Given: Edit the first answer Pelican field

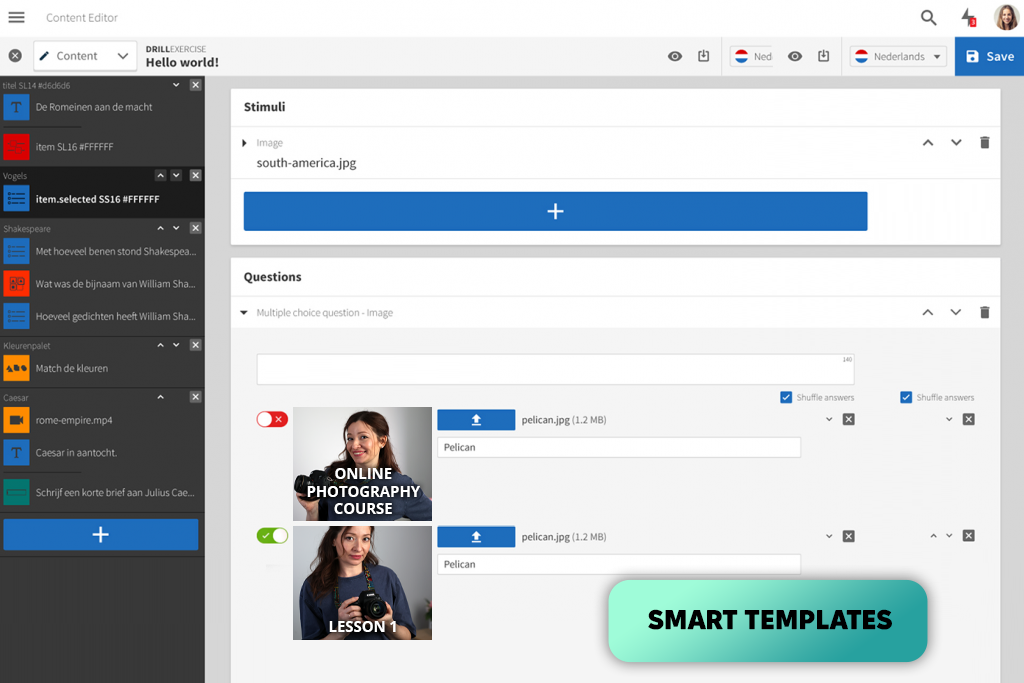Looking at the screenshot, I should 618,447.
